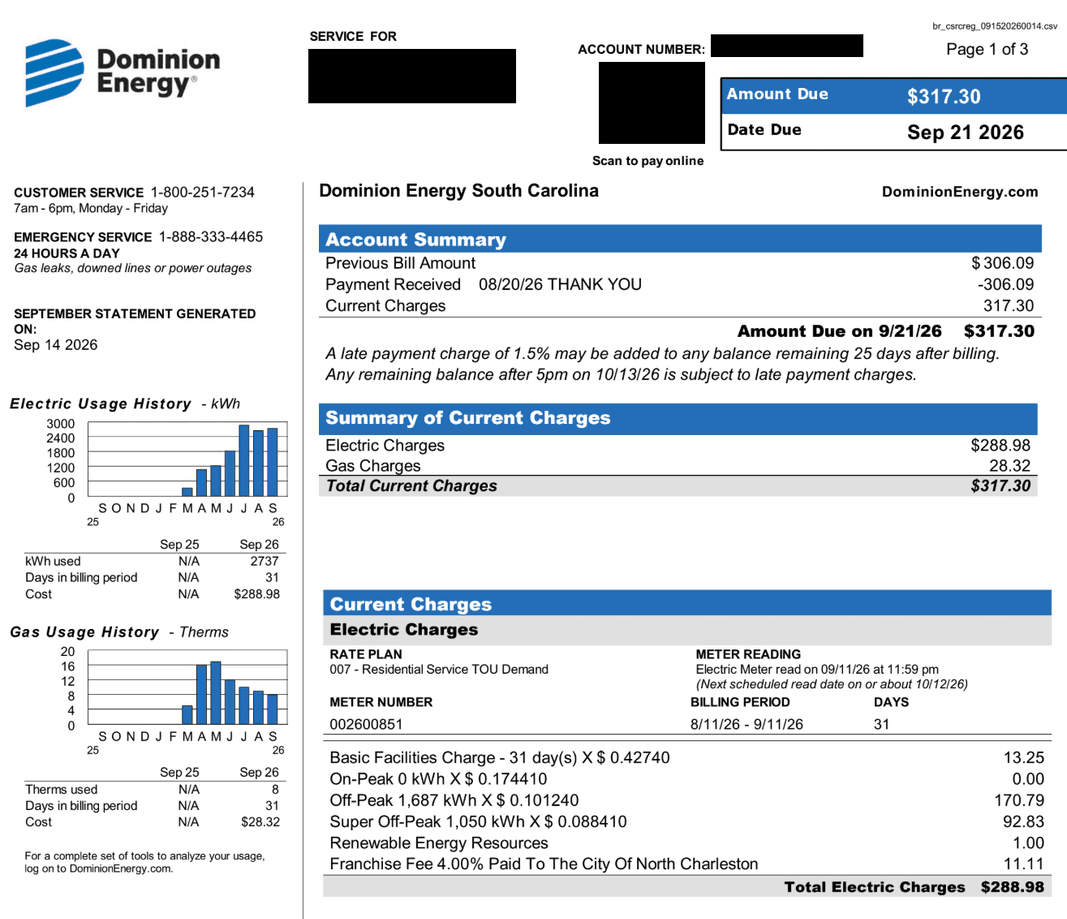Click the customer service number 1-800-251-7234
Image resolution: width=1067 pixels, height=919 pixels.
(x=202, y=193)
